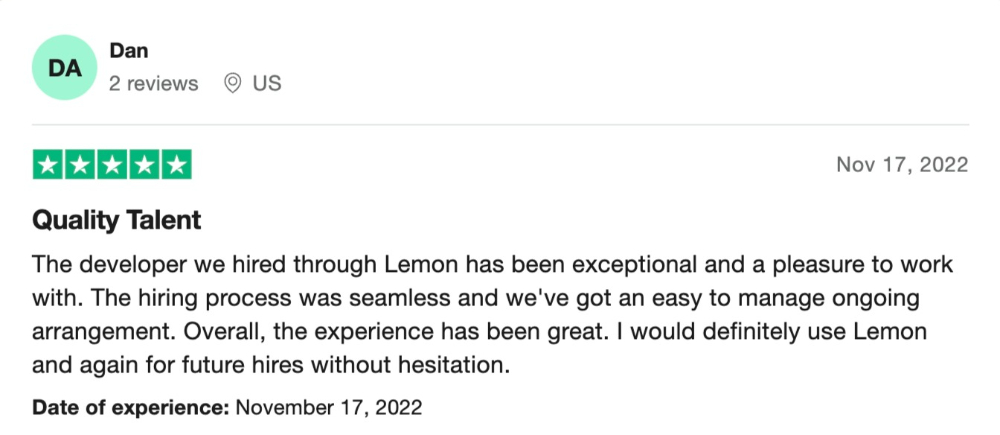Image resolution: width=1000 pixels, height=435 pixels.
Task: Click the 'Date of experience:' label
Action: (x=131, y=407)
